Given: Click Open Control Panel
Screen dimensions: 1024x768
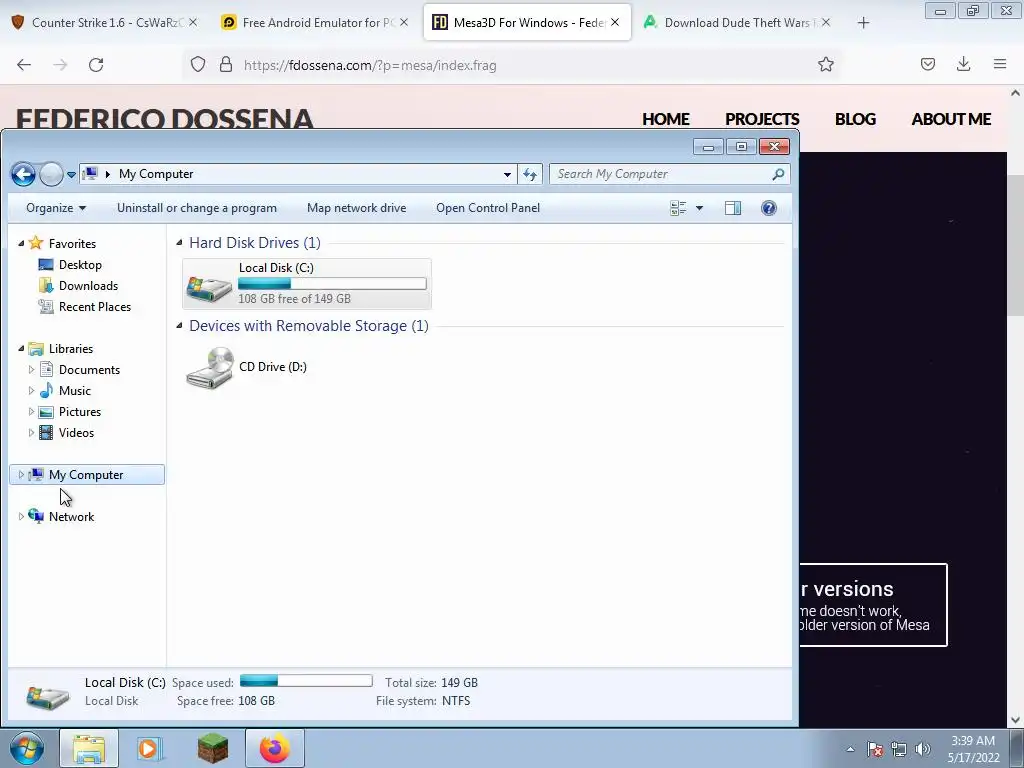Looking at the screenshot, I should click(488, 208).
